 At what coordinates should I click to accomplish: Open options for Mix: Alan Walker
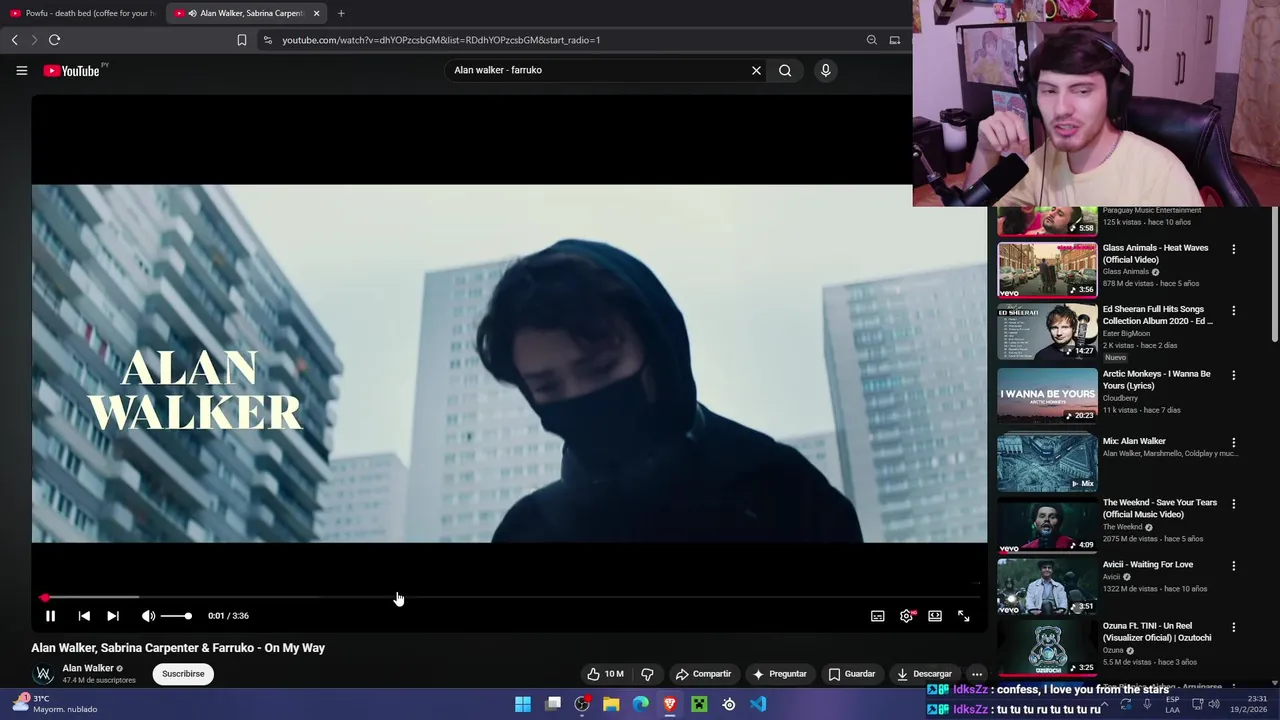pyautogui.click(x=1233, y=442)
